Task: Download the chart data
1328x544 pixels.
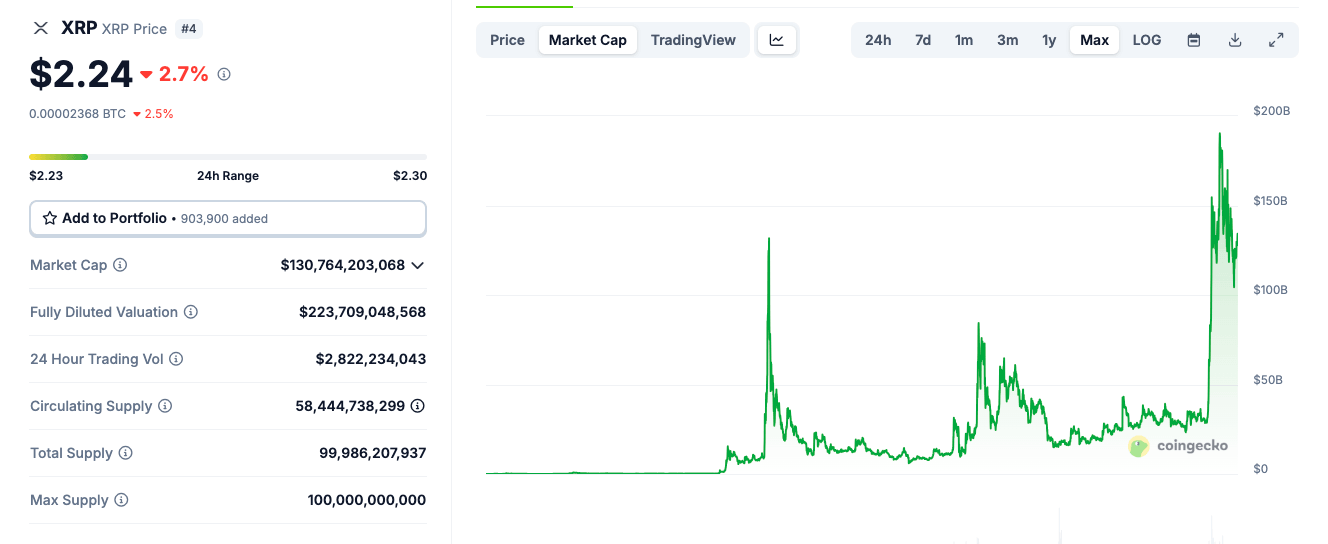Action: click(1235, 40)
